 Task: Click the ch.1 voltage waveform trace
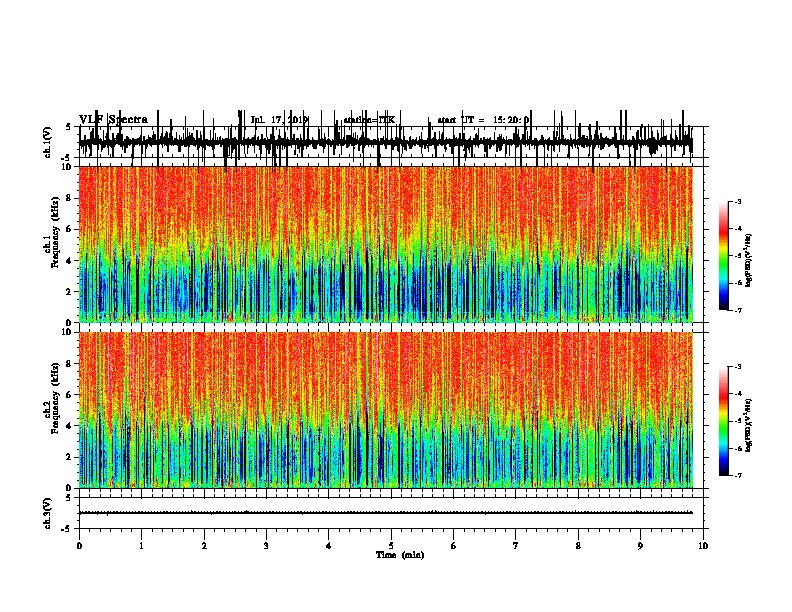point(386,142)
